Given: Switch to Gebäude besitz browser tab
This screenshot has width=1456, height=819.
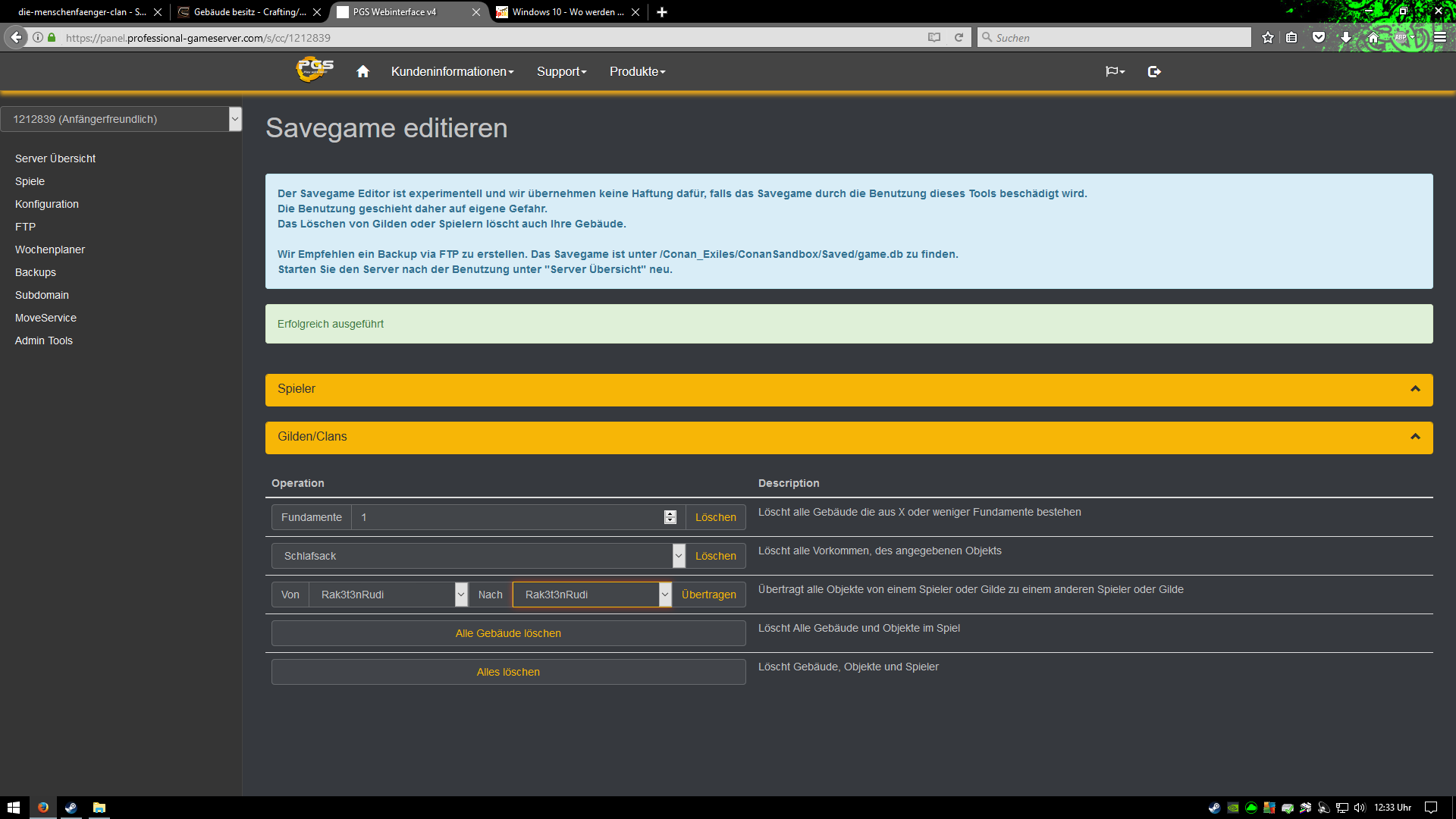Looking at the screenshot, I should coord(249,12).
